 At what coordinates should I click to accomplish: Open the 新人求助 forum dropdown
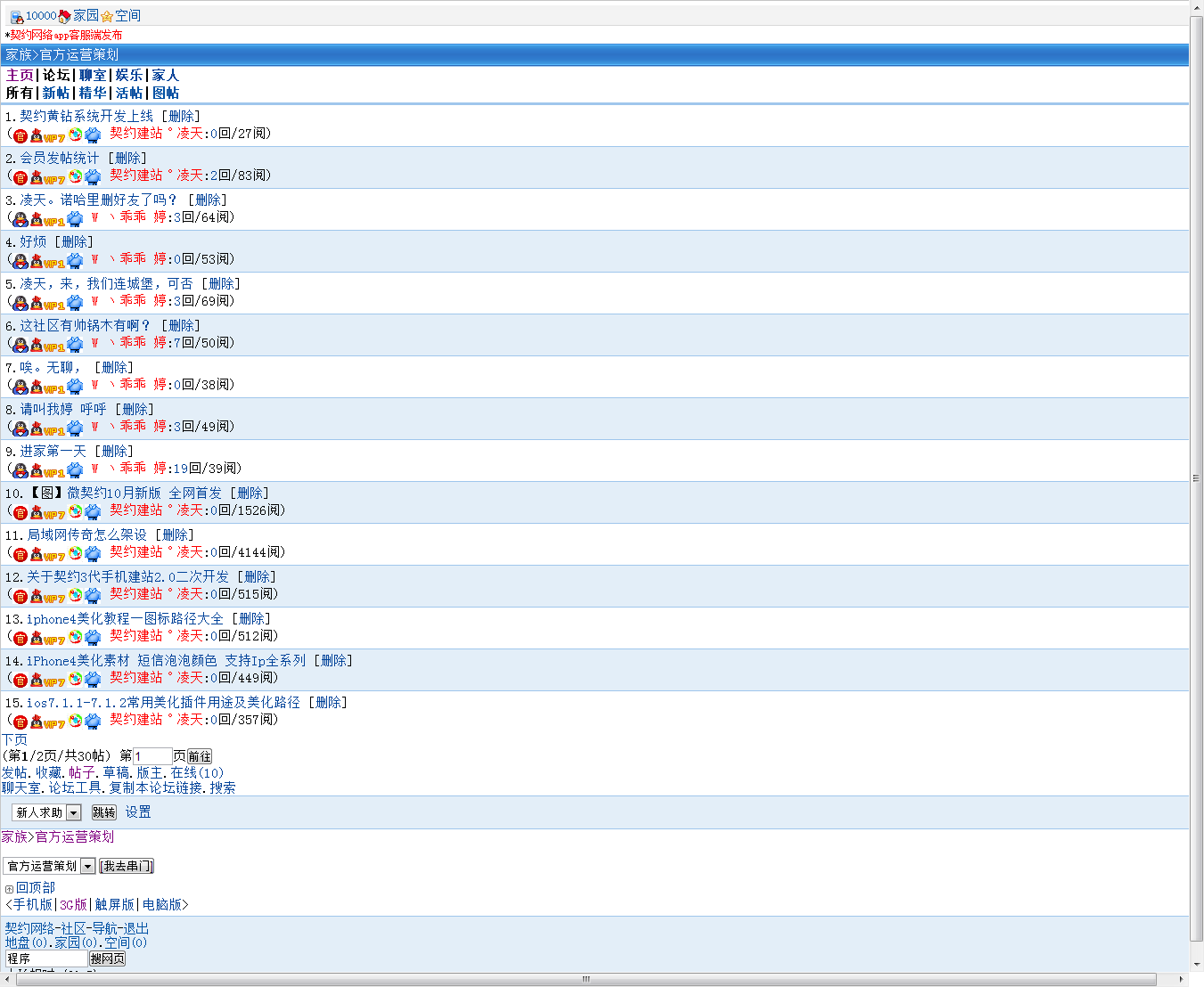click(46, 812)
